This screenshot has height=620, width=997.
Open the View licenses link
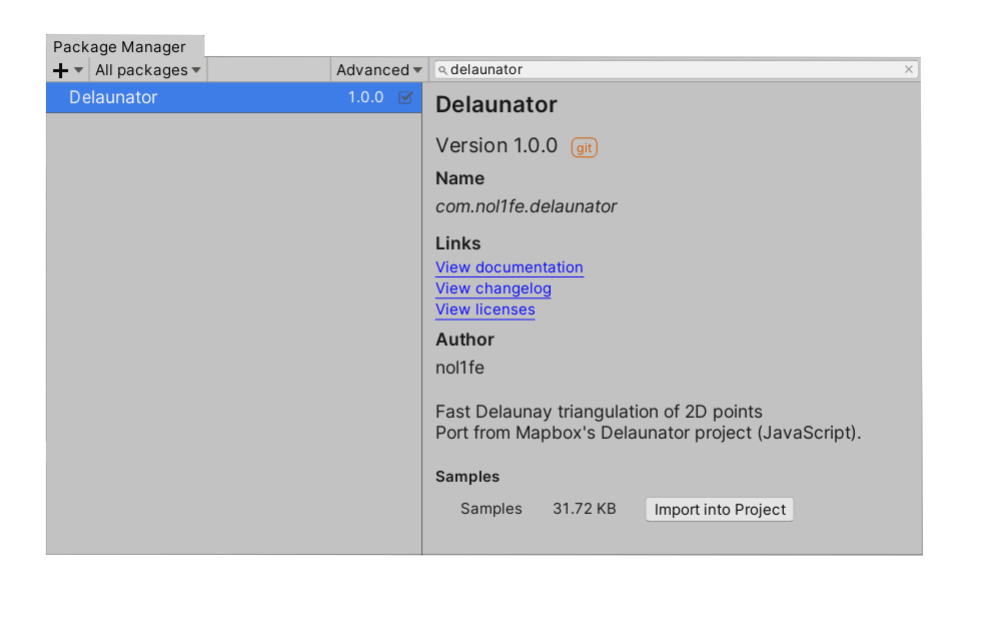[x=485, y=310]
